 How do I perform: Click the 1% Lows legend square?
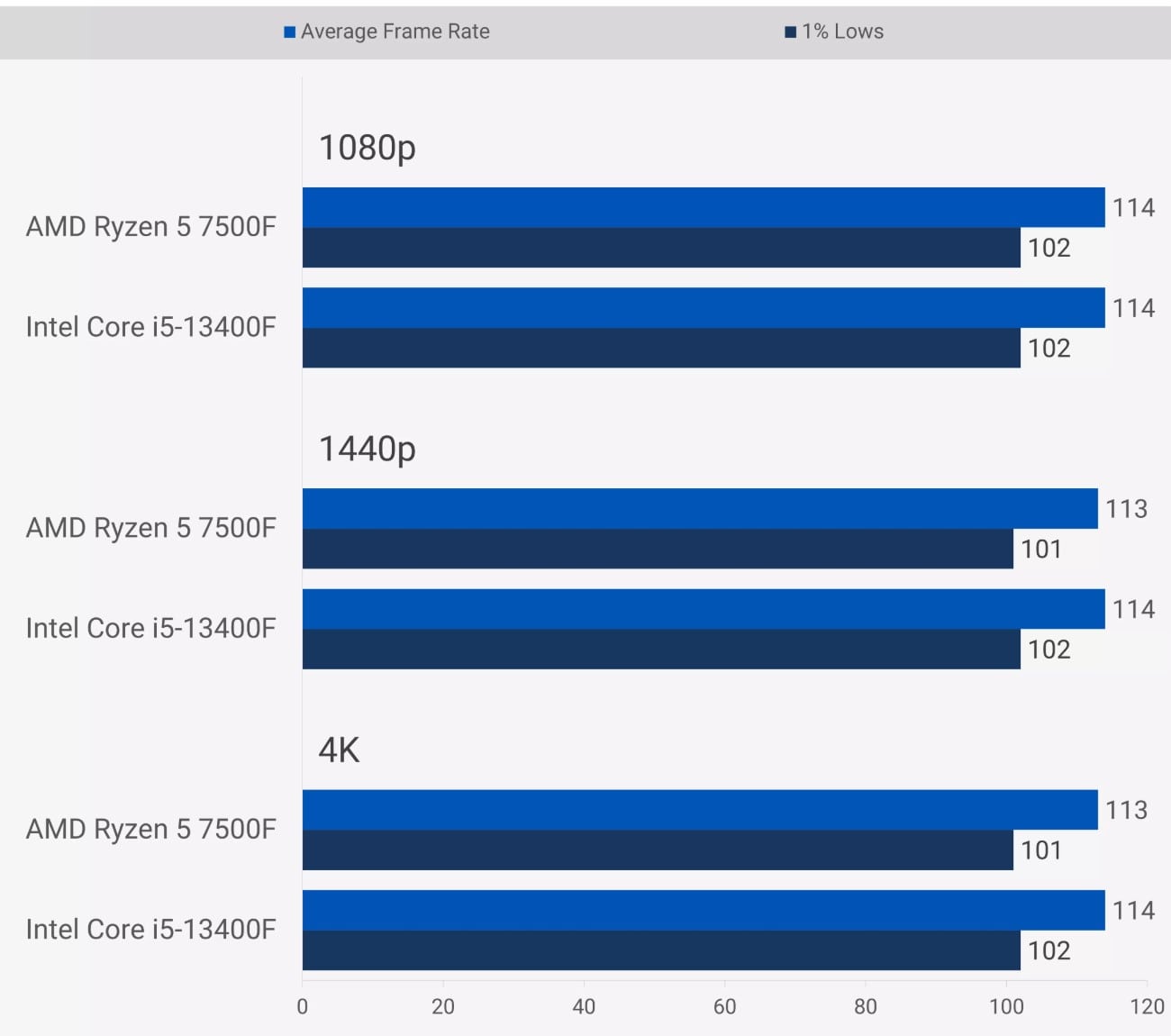[791, 31]
